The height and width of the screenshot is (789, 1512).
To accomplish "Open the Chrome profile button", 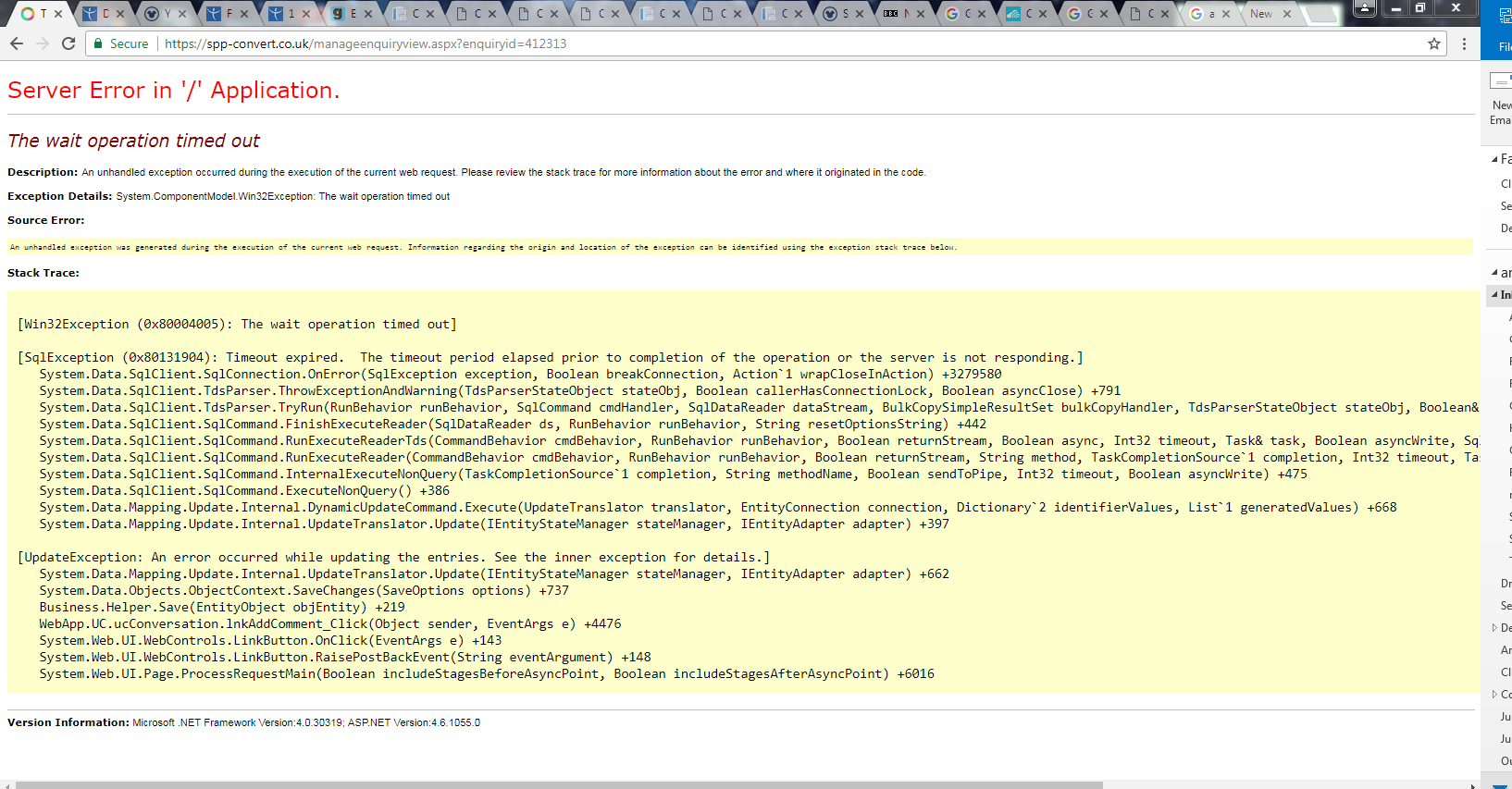I will [1364, 7].
